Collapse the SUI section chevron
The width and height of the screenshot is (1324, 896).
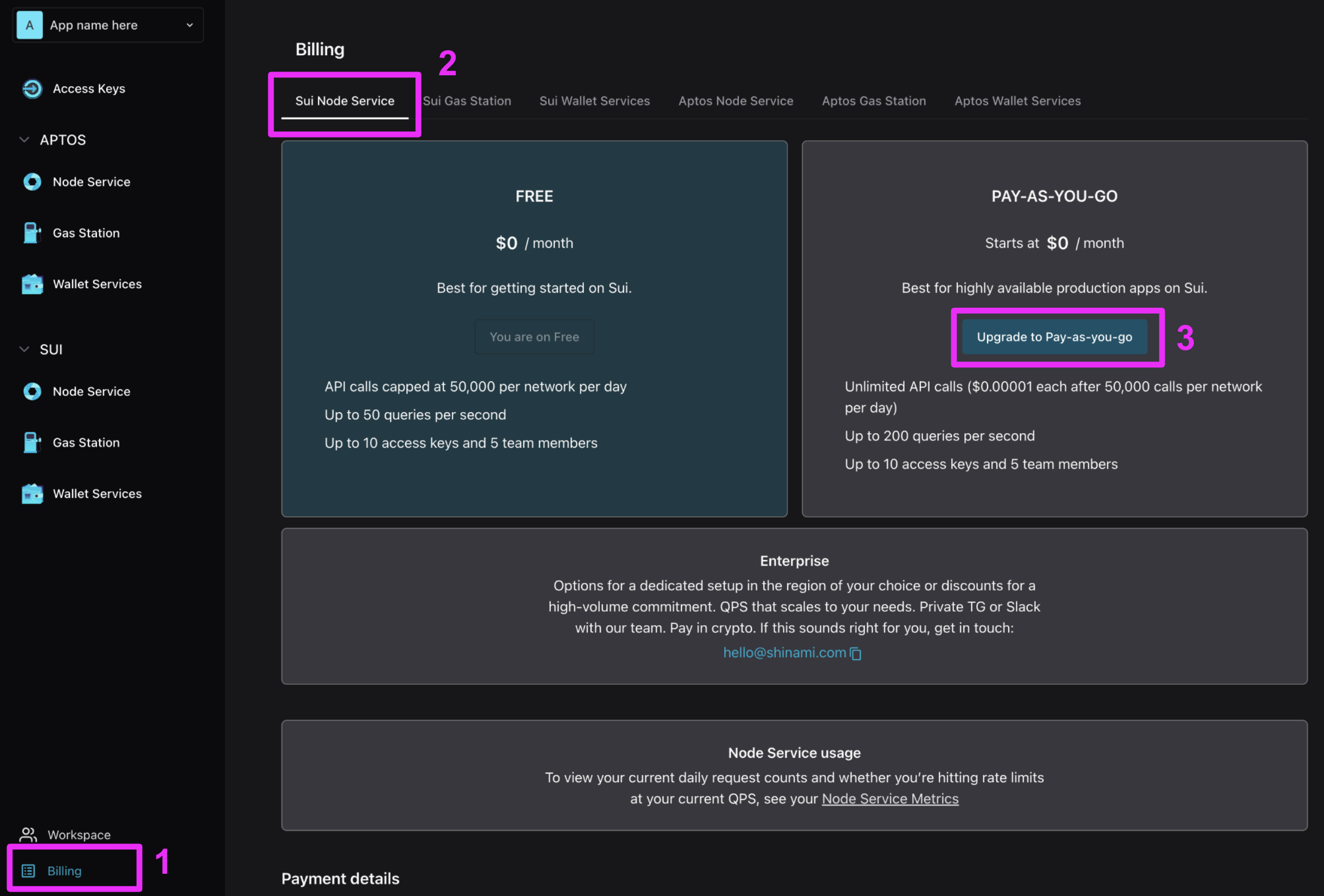[x=24, y=349]
